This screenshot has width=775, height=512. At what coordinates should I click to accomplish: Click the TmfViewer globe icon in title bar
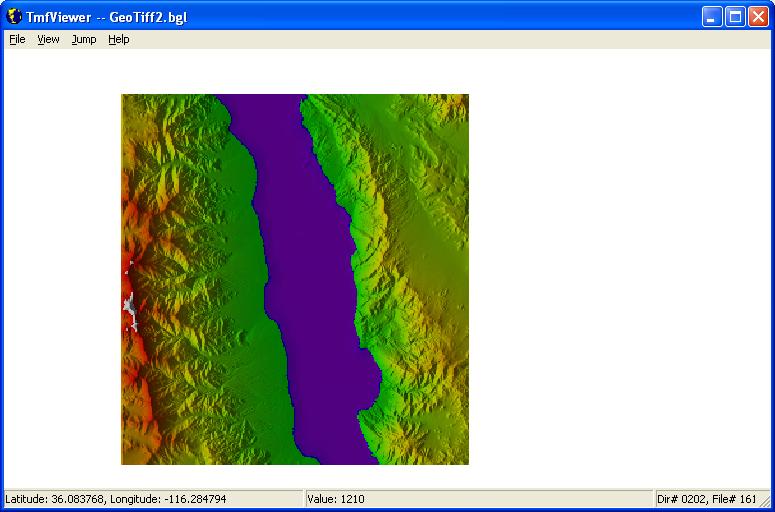coord(14,17)
